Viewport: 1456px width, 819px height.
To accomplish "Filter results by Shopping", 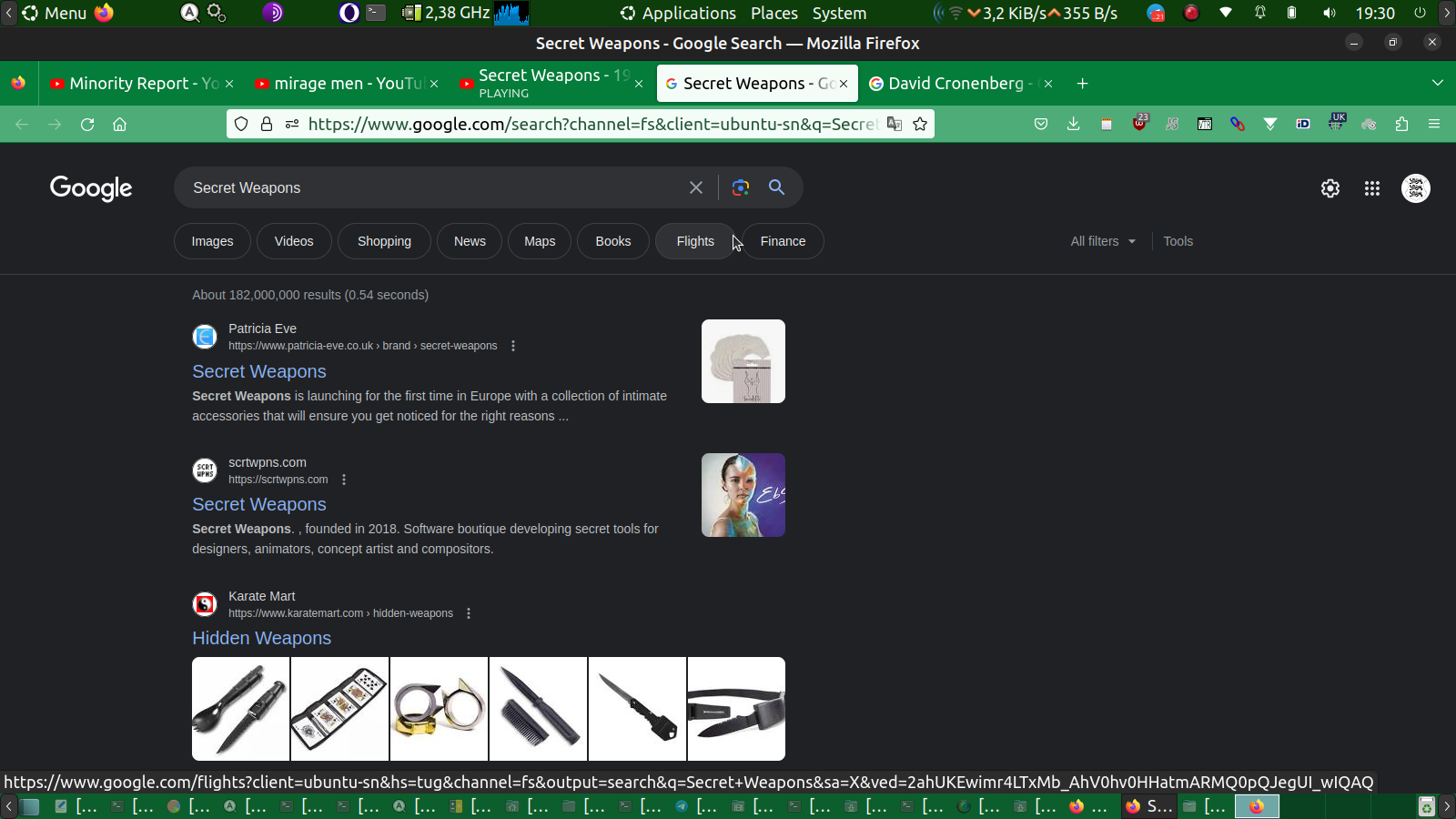I will [x=384, y=241].
